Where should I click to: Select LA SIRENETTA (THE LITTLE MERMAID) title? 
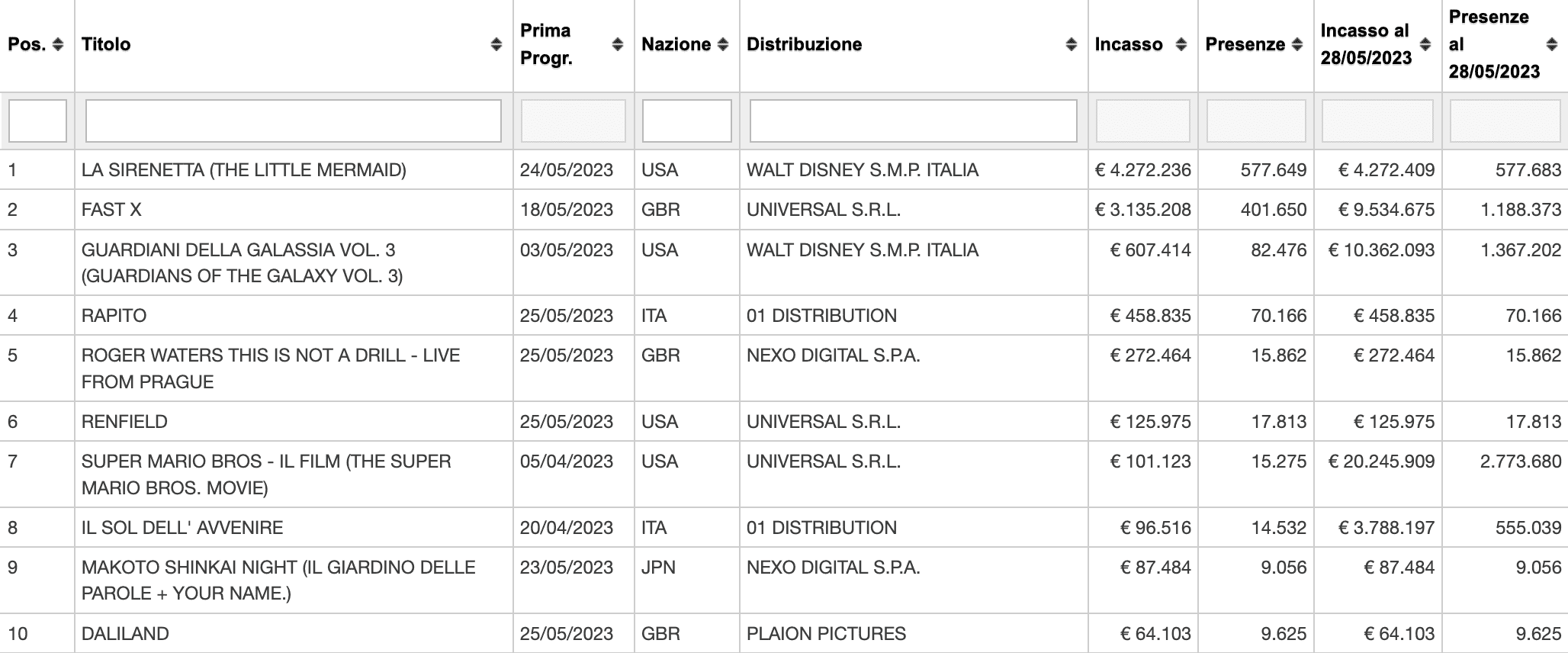(244, 169)
